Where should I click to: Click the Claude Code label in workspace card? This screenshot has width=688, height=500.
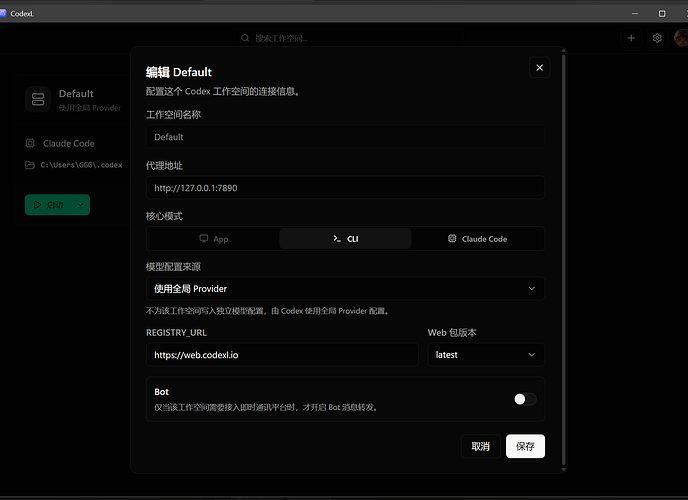(68, 143)
